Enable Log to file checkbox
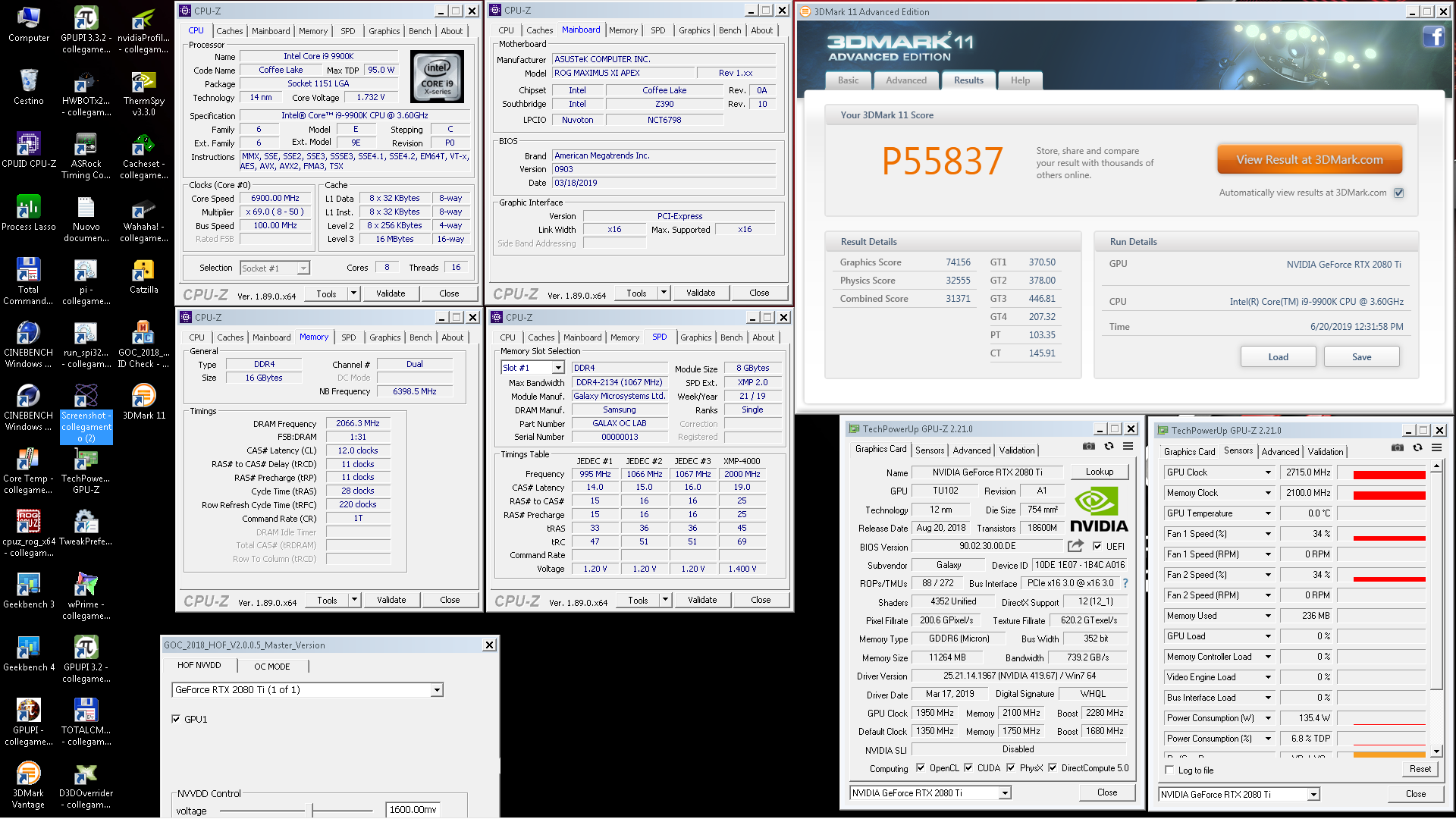Screen dimensions: 1456x819 click(x=1169, y=770)
